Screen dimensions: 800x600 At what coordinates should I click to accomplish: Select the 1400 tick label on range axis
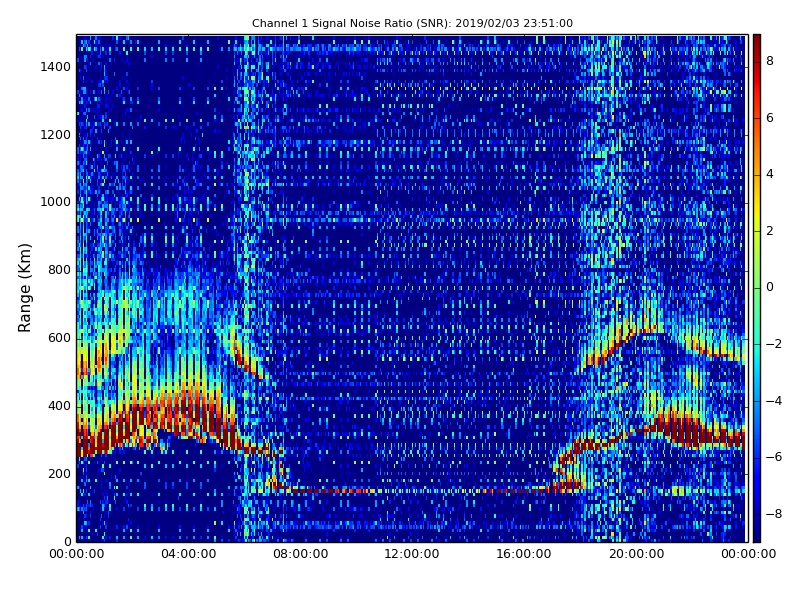click(55, 67)
